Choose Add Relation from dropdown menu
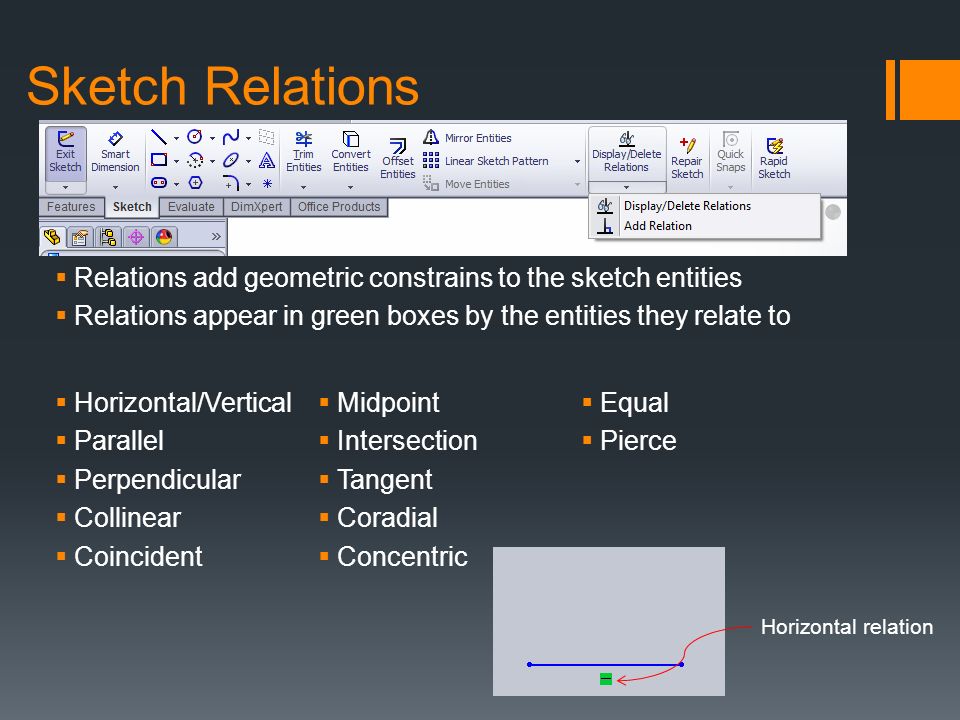The width and height of the screenshot is (960, 720). pos(705,226)
